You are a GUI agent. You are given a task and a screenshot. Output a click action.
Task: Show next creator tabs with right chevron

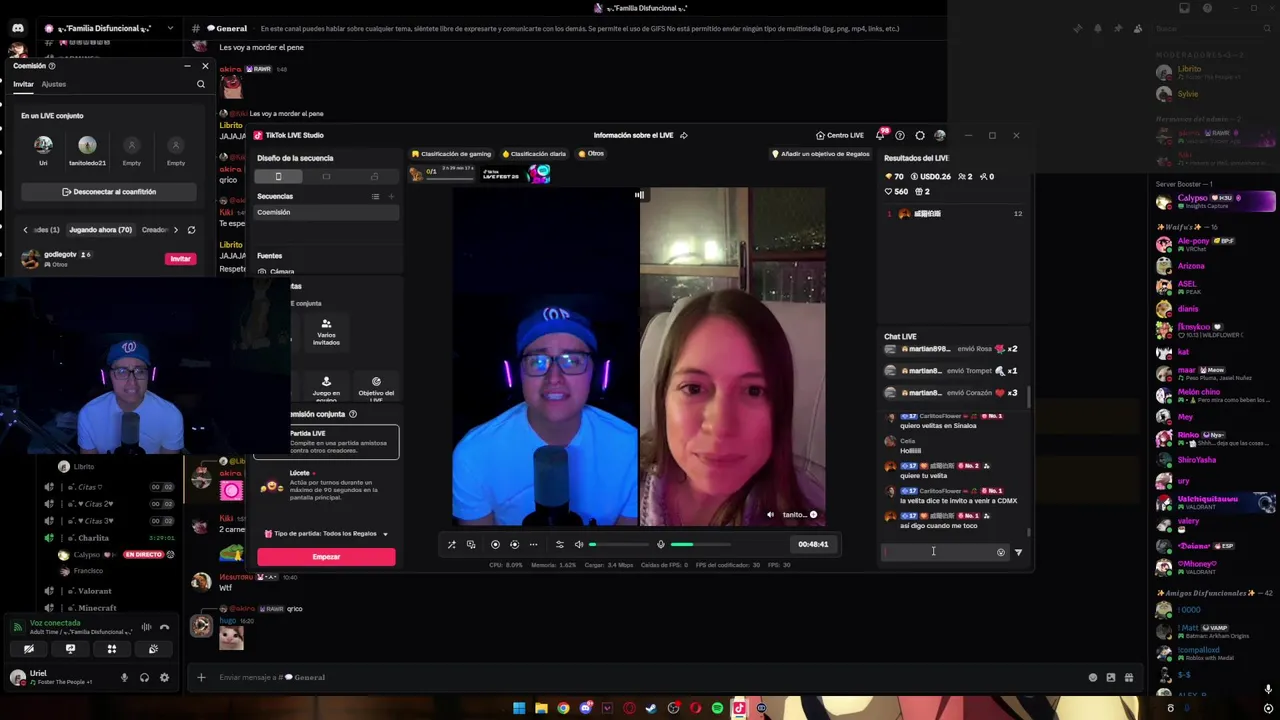[x=176, y=230]
